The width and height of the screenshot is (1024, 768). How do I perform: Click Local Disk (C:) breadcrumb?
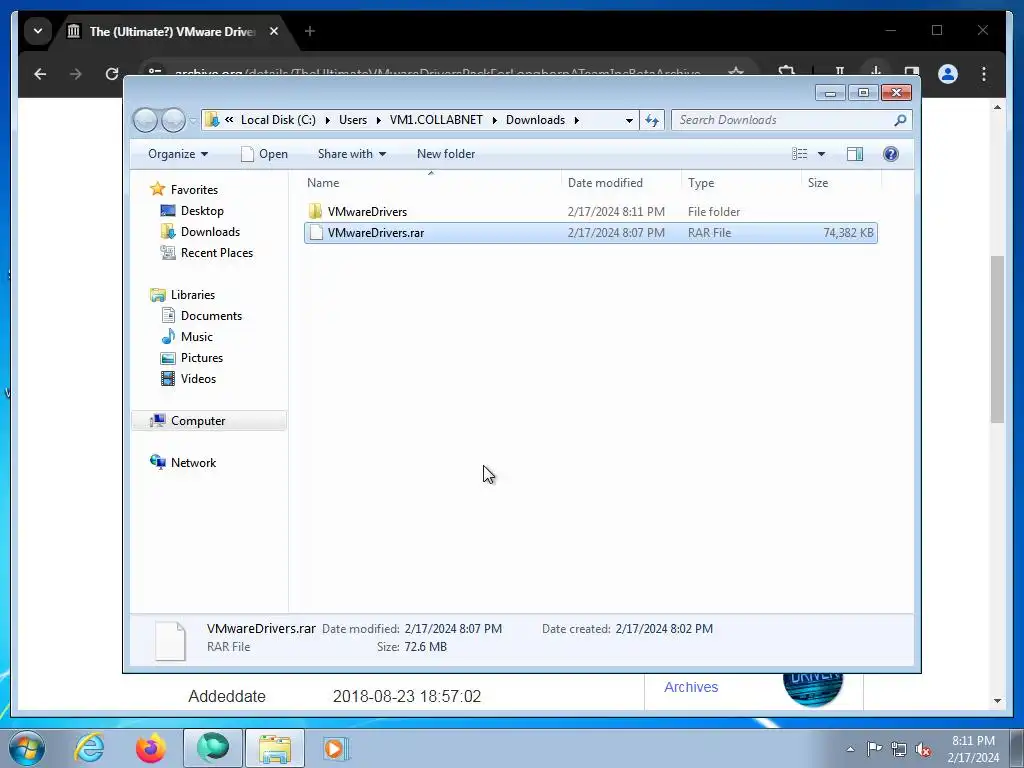278,120
